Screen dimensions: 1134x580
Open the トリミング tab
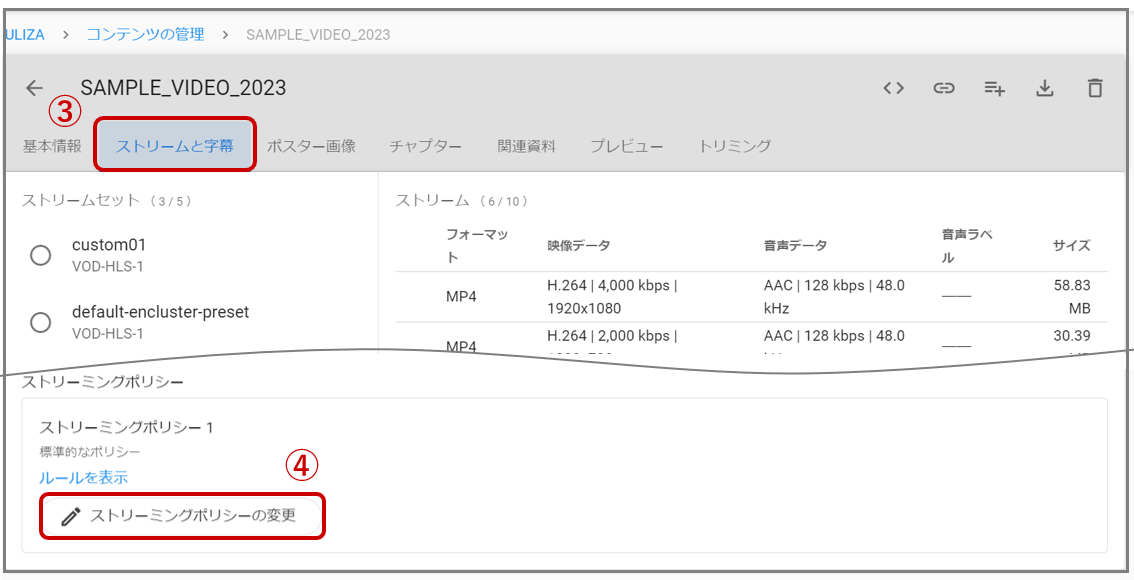734,146
